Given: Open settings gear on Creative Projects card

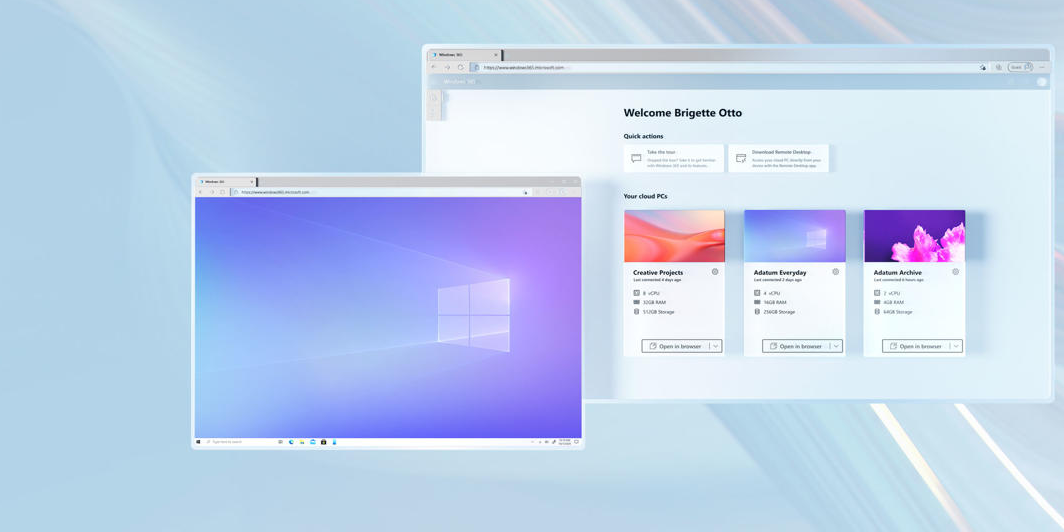Looking at the screenshot, I should click(x=715, y=272).
